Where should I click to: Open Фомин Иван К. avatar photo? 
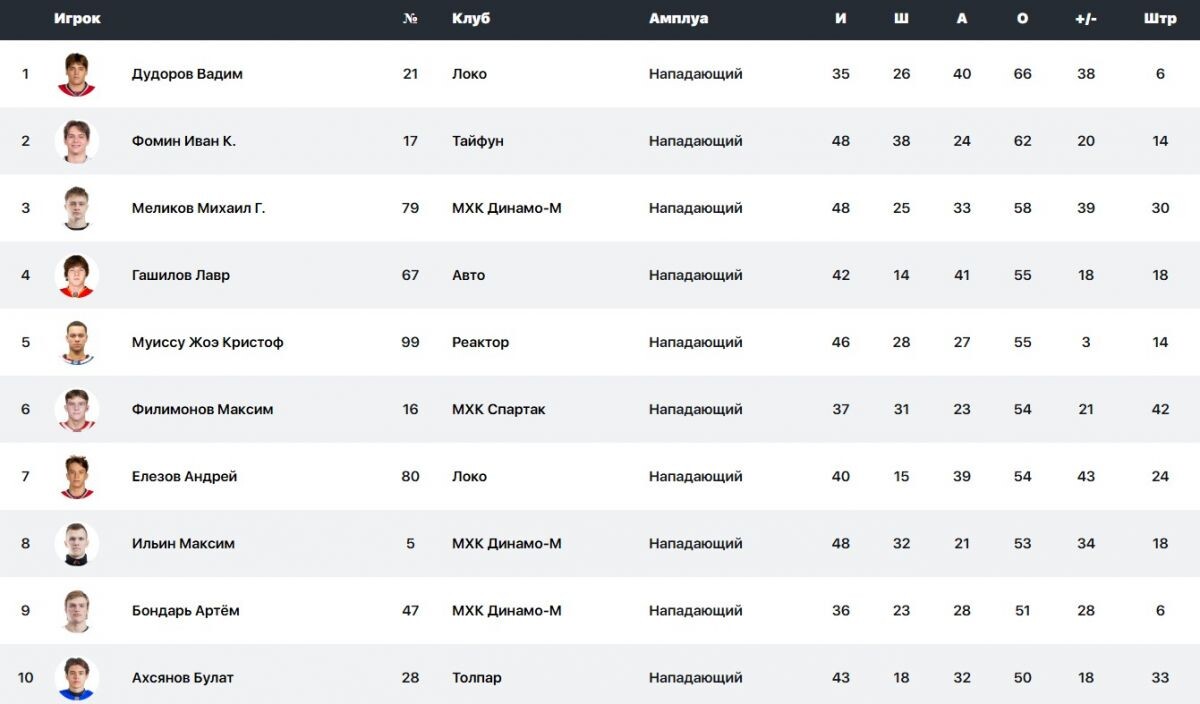tap(76, 141)
